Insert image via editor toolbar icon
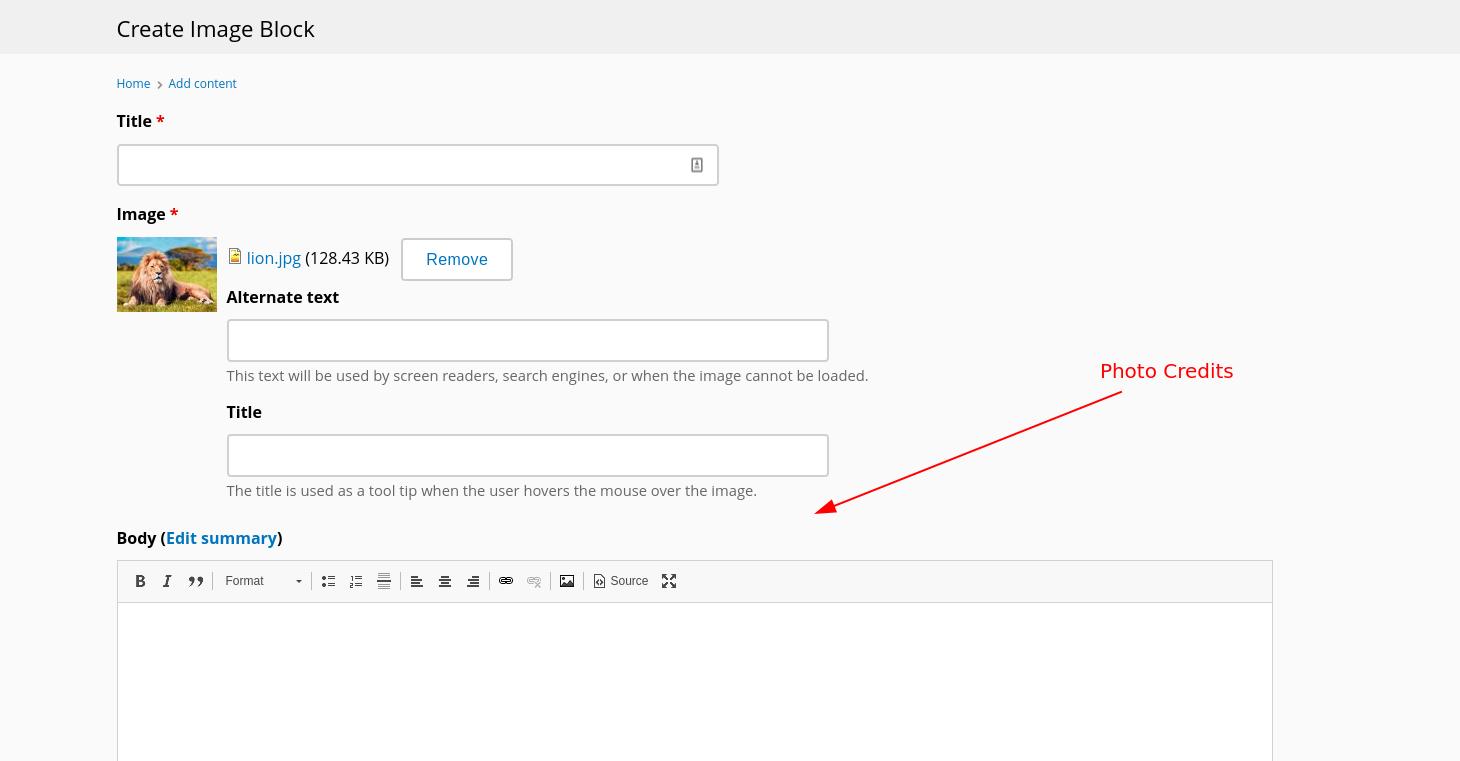Screen dimensions: 1460x761 click(x=567, y=581)
